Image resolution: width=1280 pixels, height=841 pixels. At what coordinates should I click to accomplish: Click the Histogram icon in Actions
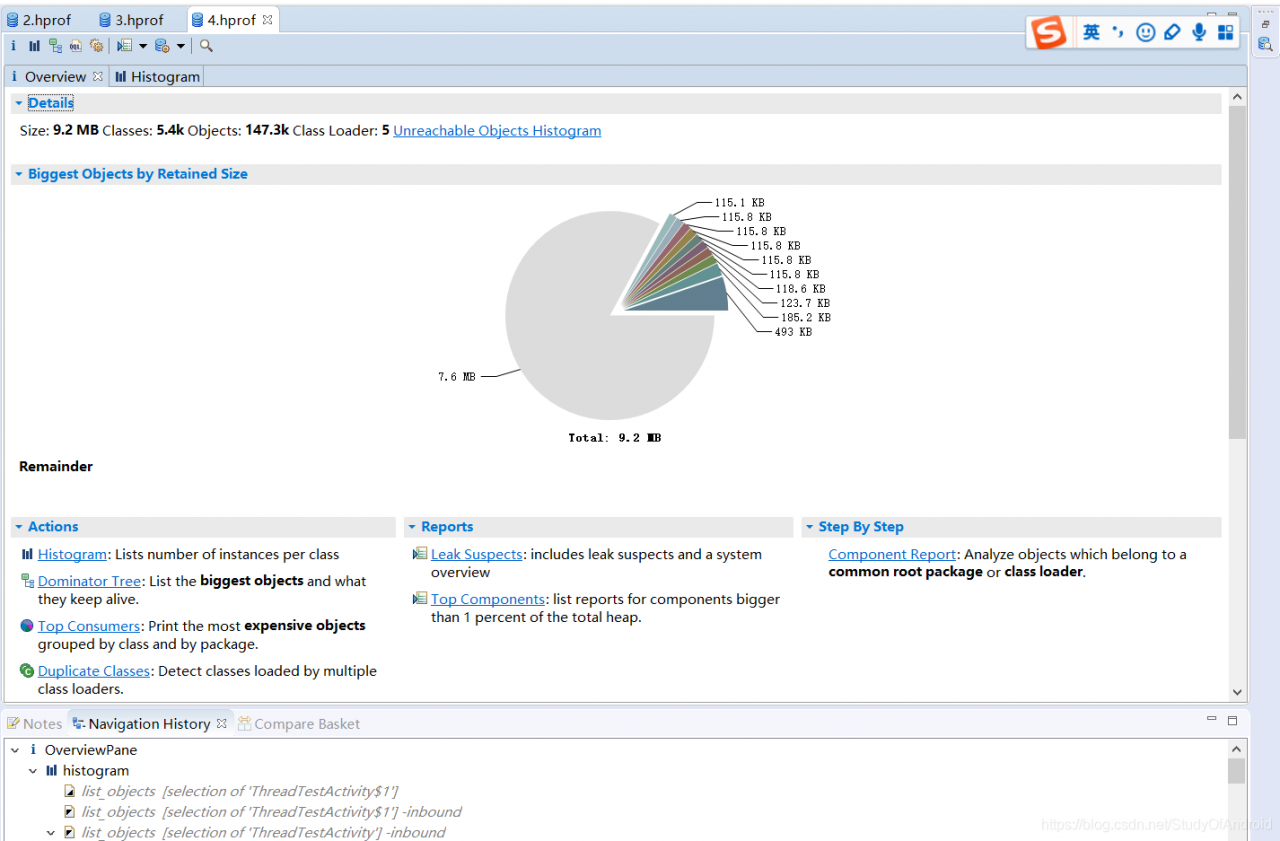pos(27,554)
